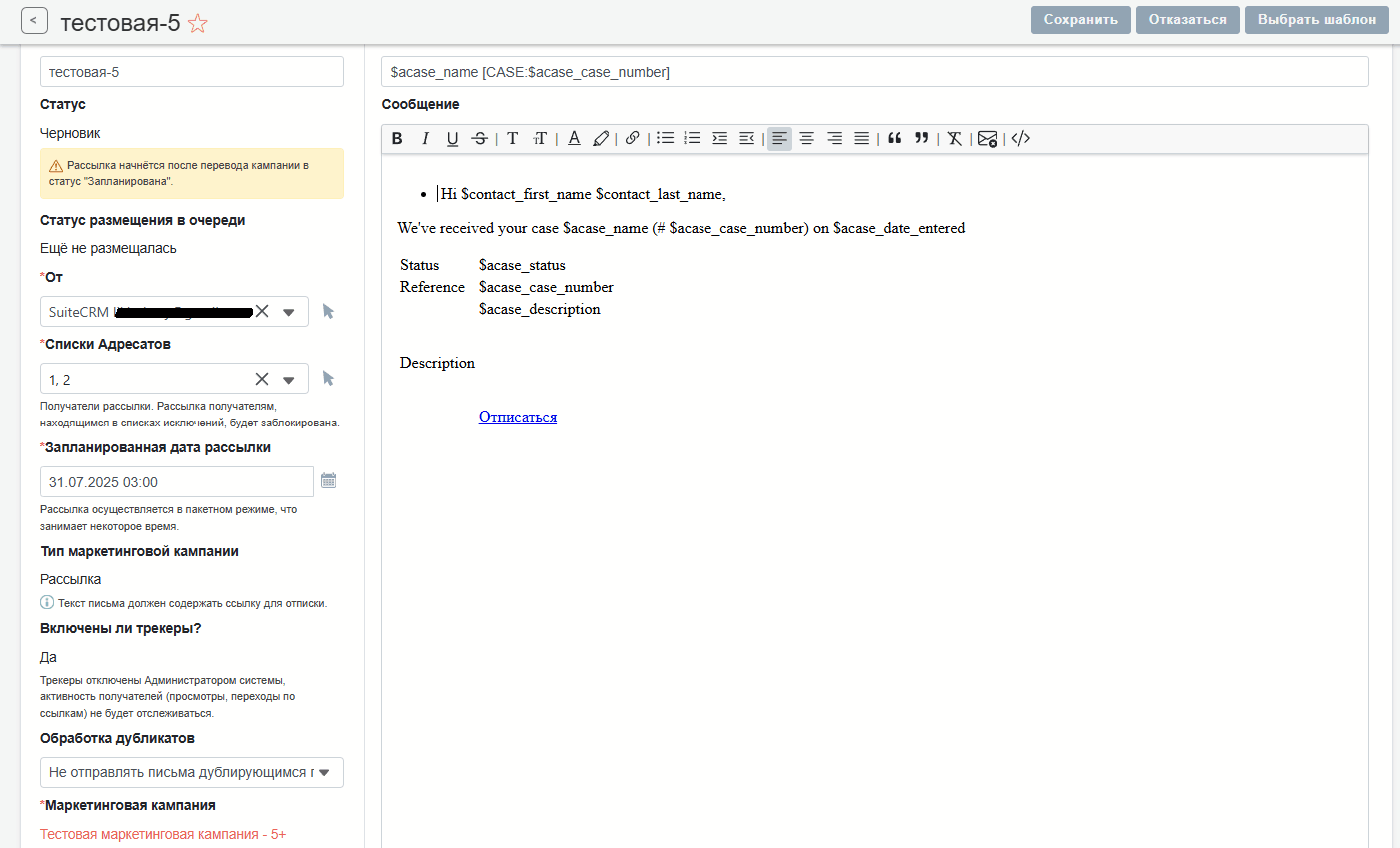Toggle bold formatting in editor toolbar

pos(397,139)
